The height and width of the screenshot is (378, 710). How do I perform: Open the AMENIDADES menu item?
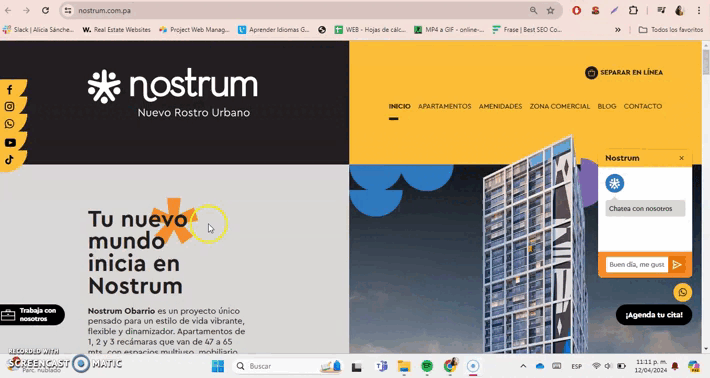(x=500, y=106)
